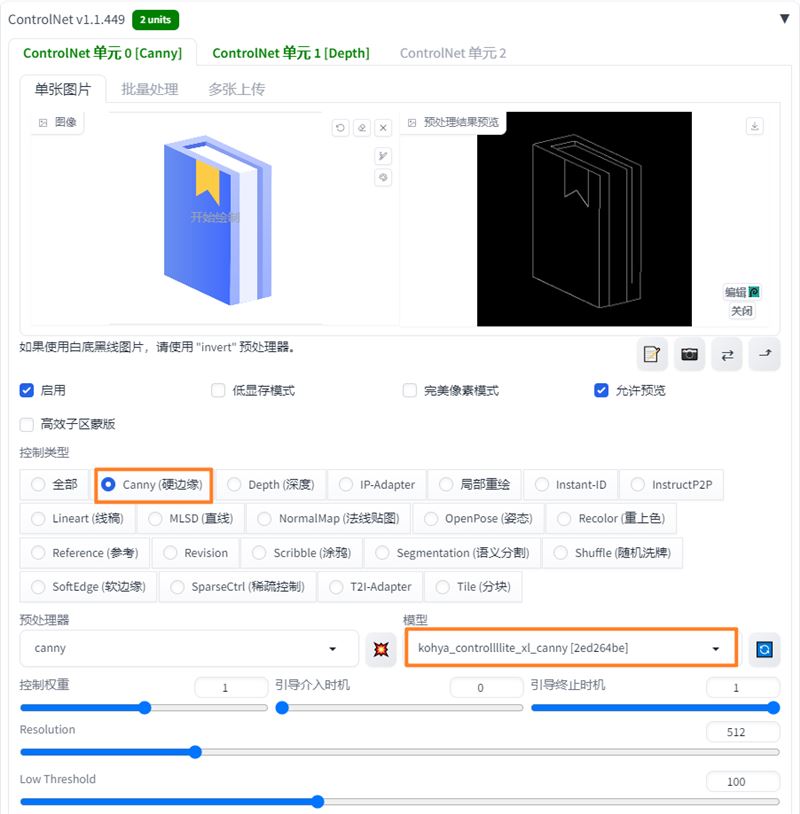Select the 局部重绘 control type
This screenshot has height=814, width=800.
pyautogui.click(x=474, y=485)
